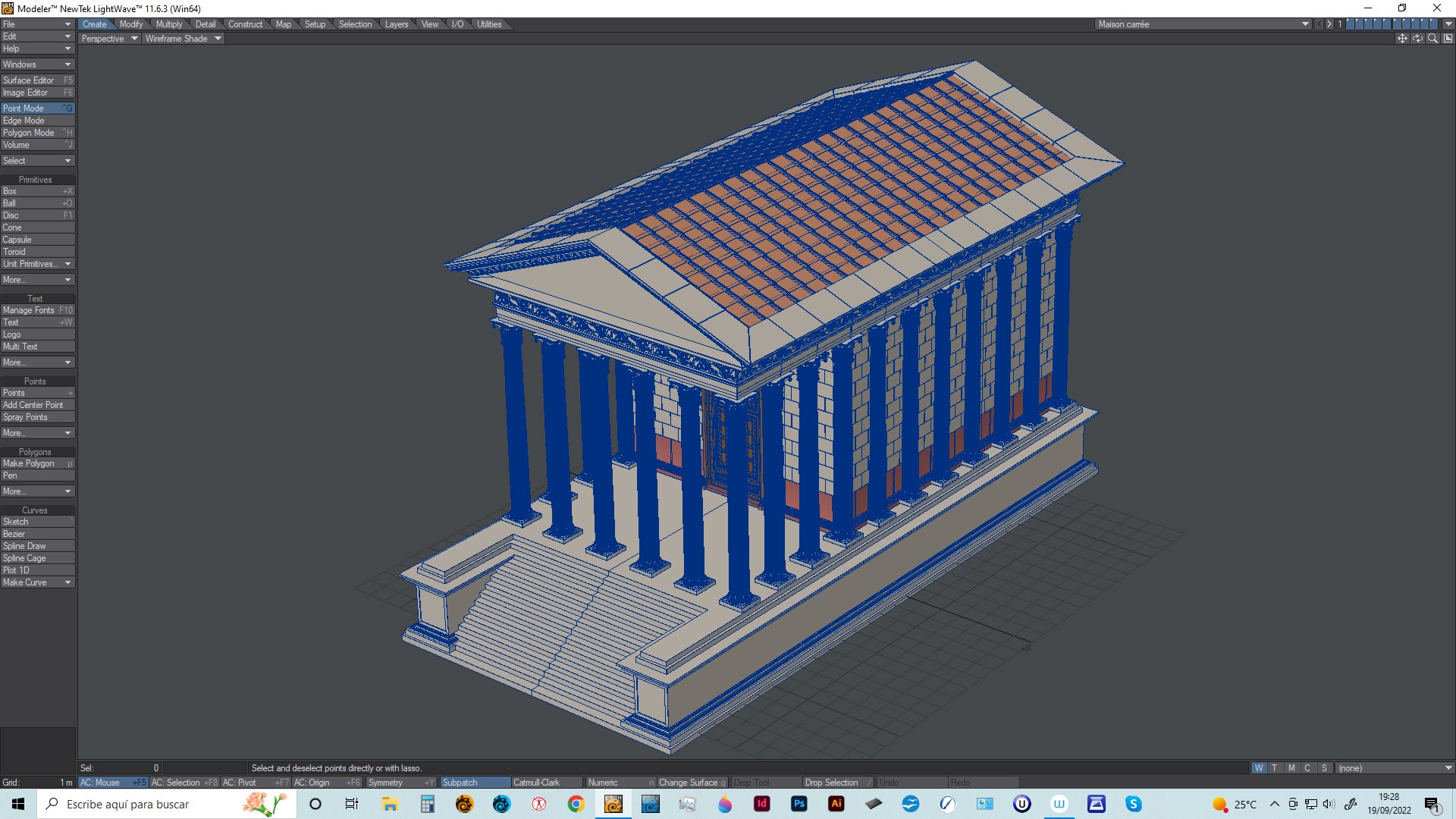
Task: Click the viewport Move (pan) icon
Action: pyautogui.click(x=1402, y=39)
